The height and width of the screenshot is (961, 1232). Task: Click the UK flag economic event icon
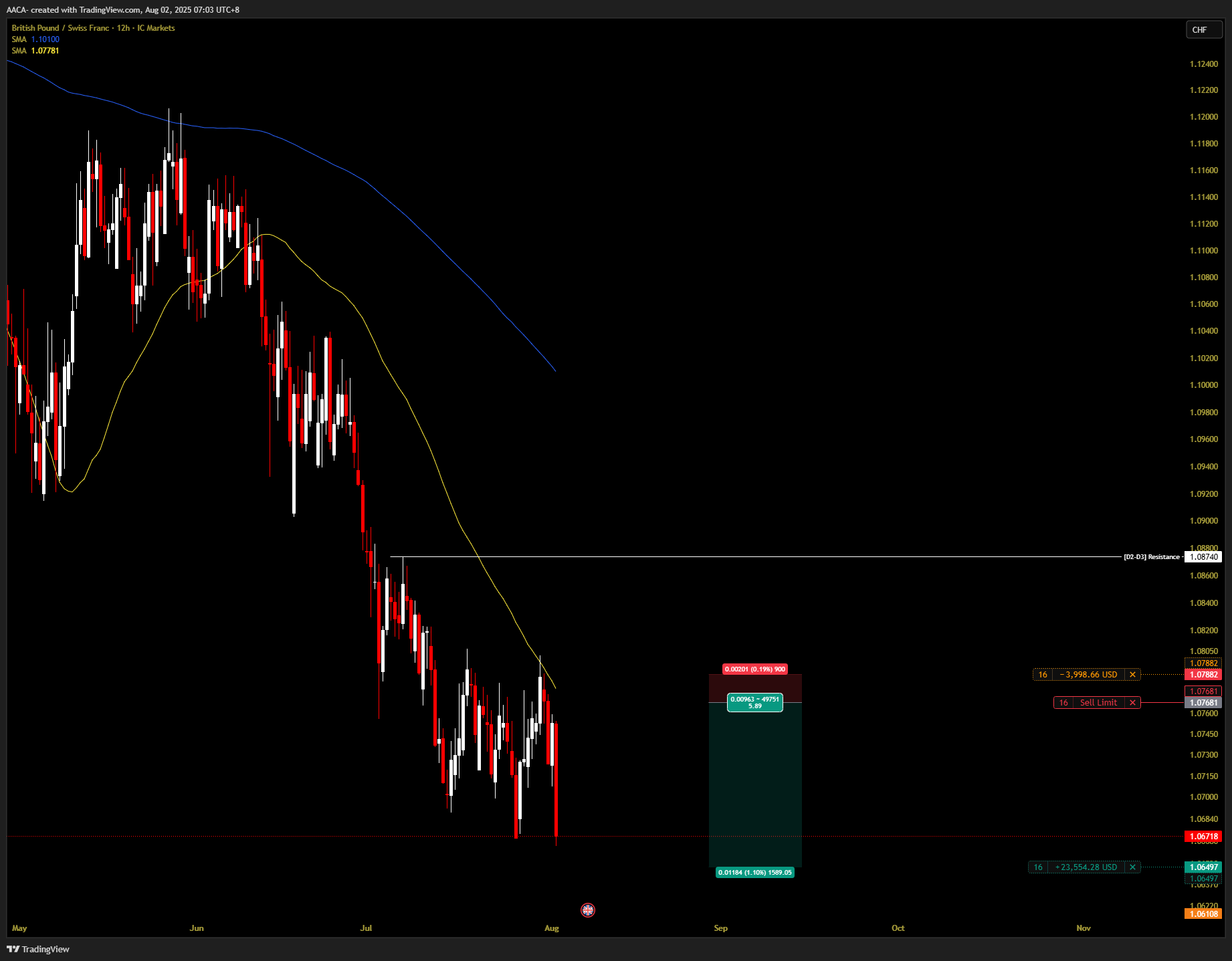click(x=588, y=910)
